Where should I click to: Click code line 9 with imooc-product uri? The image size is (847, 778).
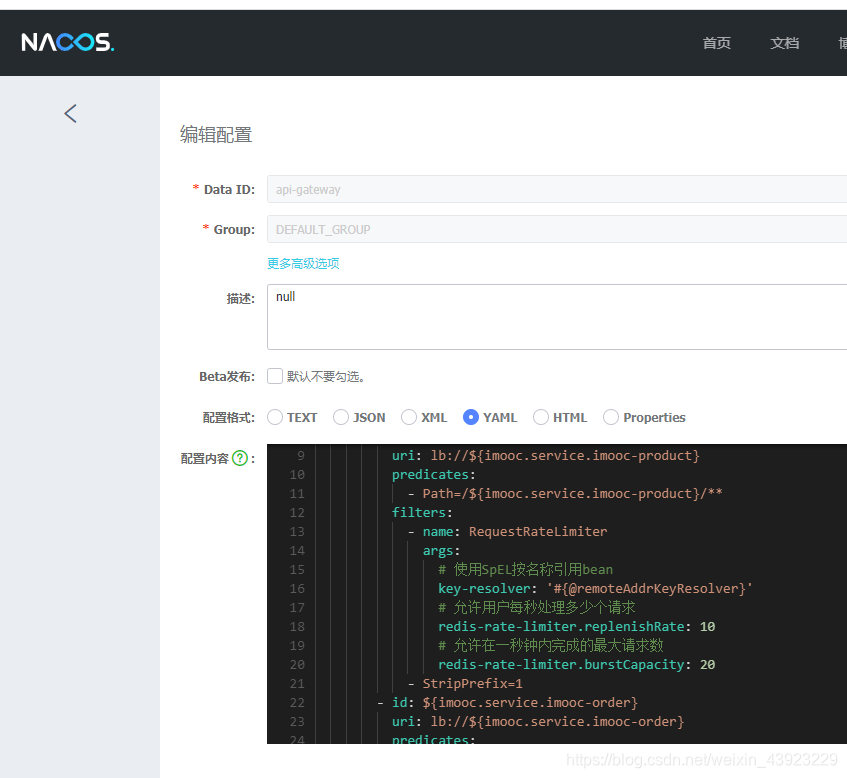(546, 455)
